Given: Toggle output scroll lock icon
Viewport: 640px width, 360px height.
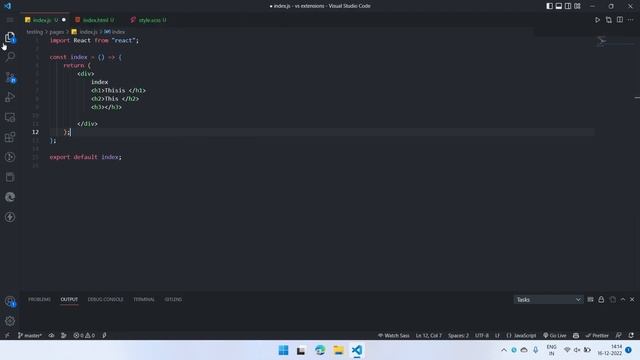Looking at the screenshot, I should (601, 300).
